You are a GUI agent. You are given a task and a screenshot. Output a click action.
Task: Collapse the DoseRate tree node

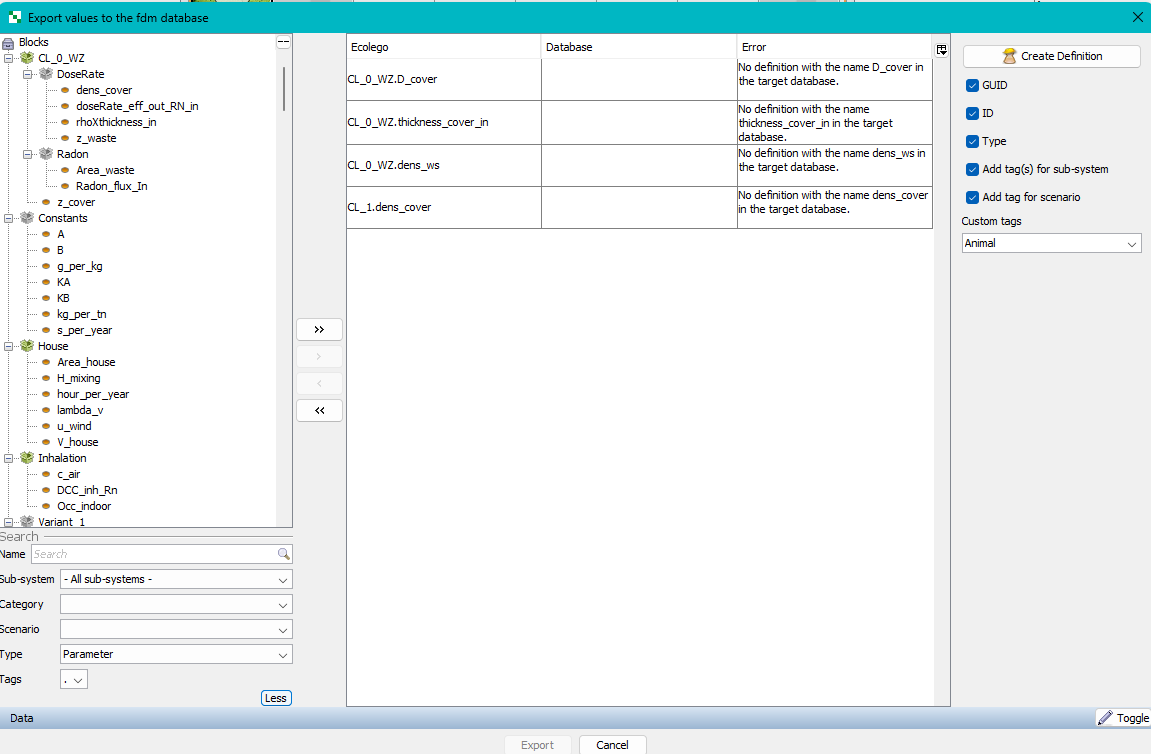click(x=28, y=74)
